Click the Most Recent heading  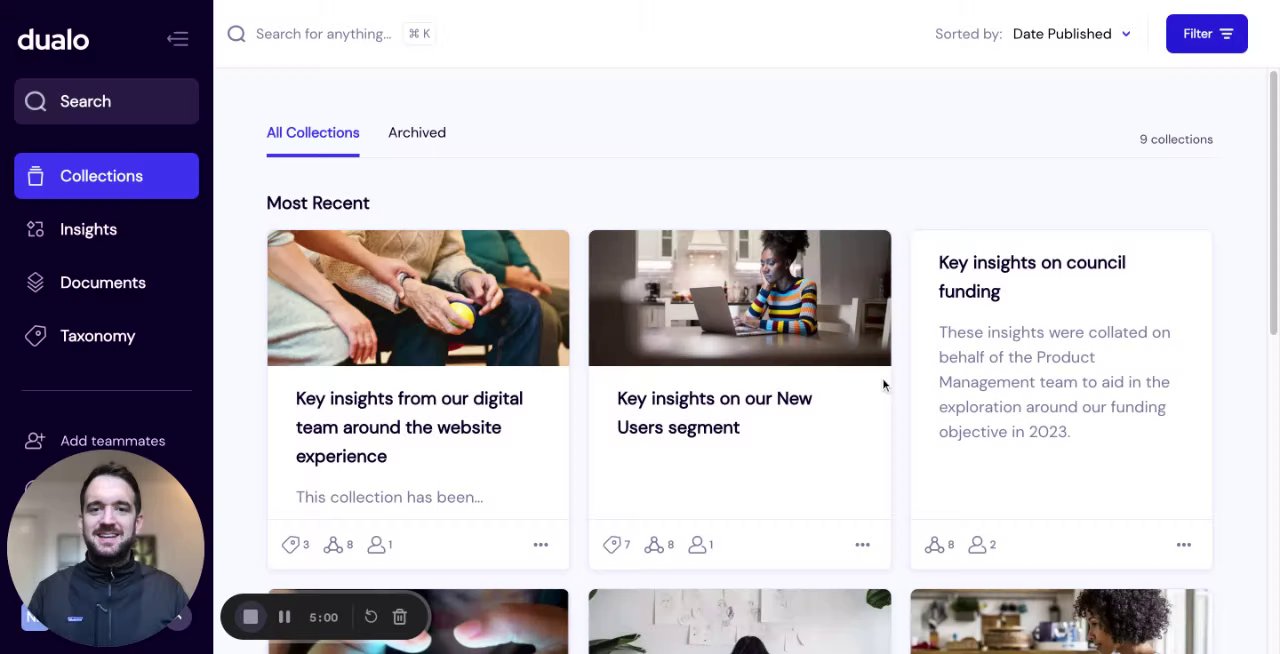318,203
